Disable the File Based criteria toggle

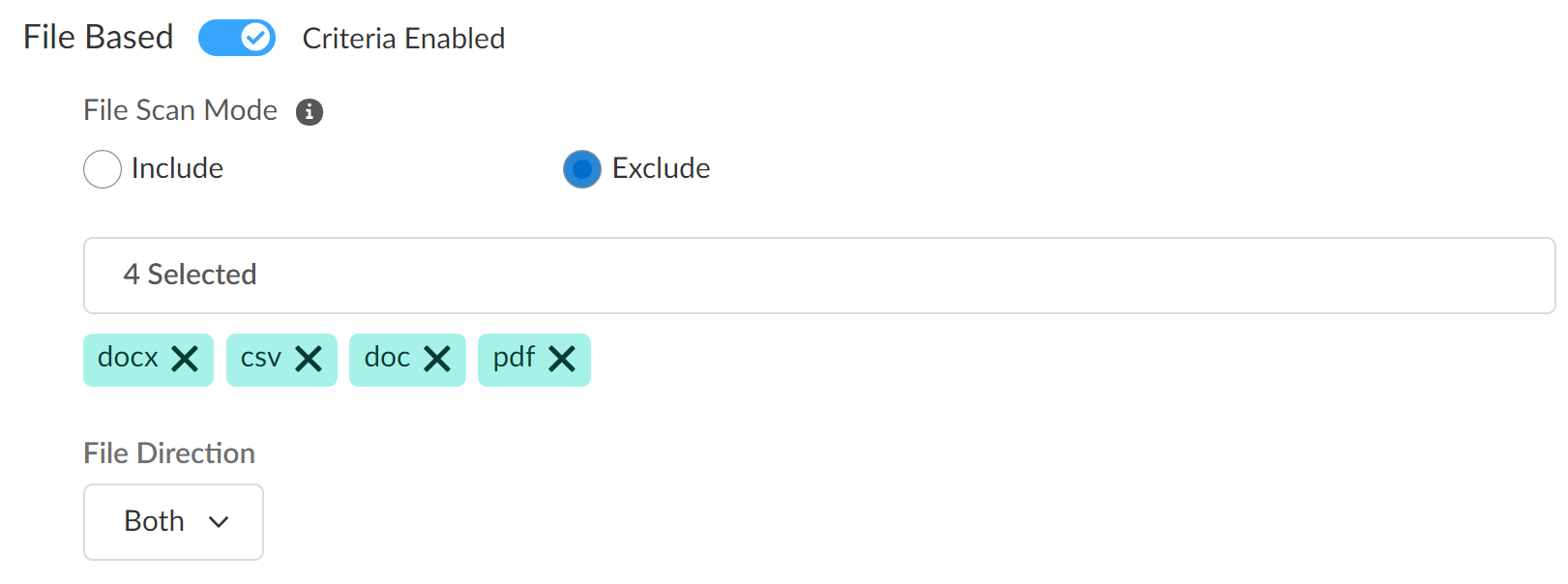coord(236,38)
